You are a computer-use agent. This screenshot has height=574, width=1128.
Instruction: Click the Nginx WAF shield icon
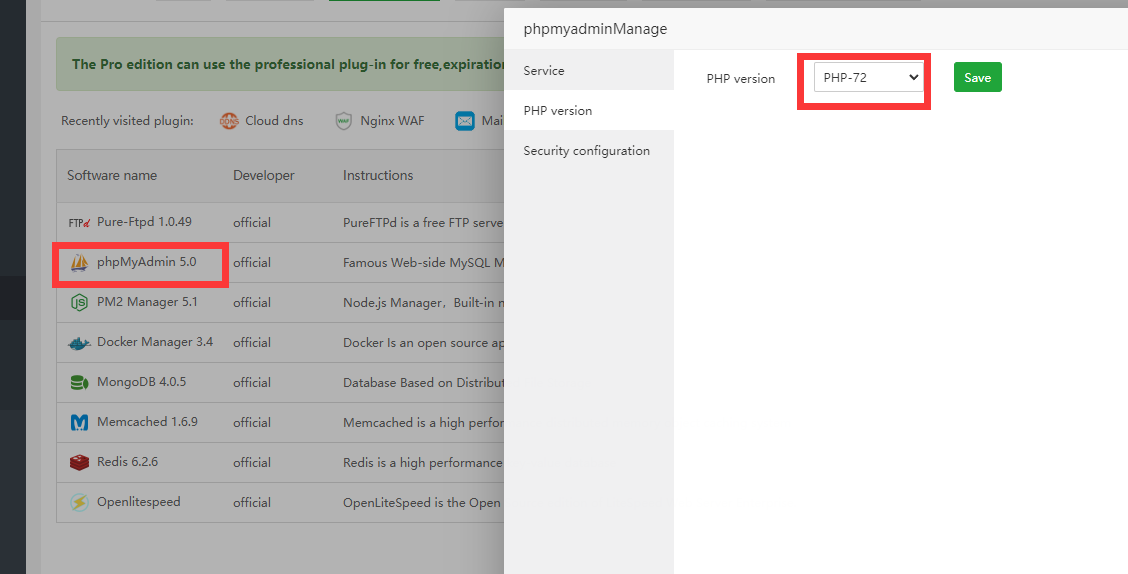click(x=344, y=122)
